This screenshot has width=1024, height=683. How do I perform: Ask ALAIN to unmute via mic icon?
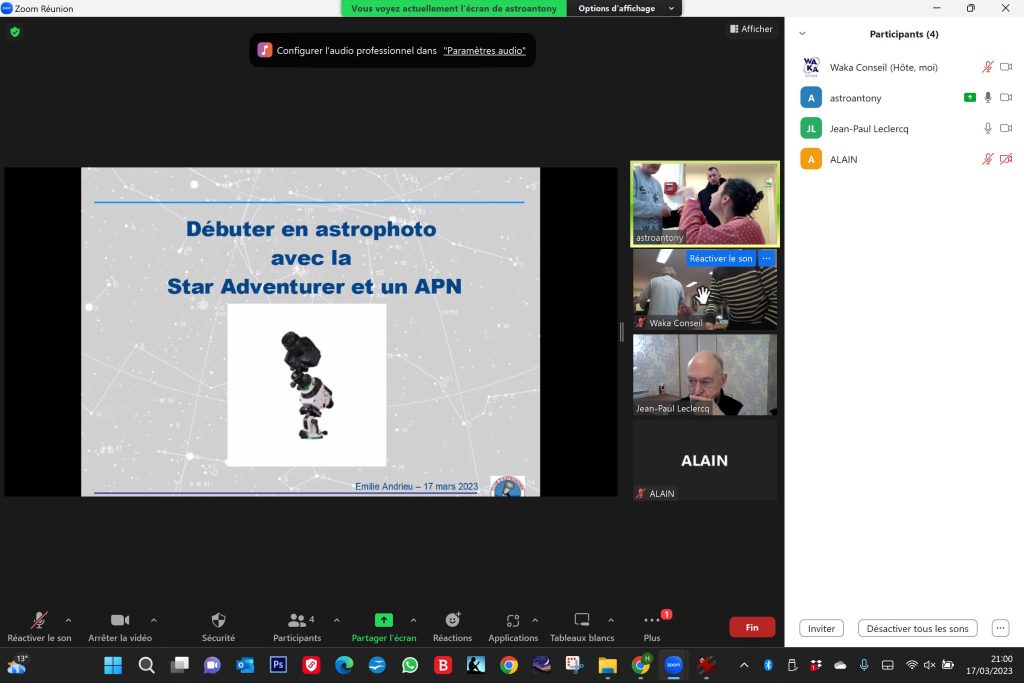tap(987, 159)
